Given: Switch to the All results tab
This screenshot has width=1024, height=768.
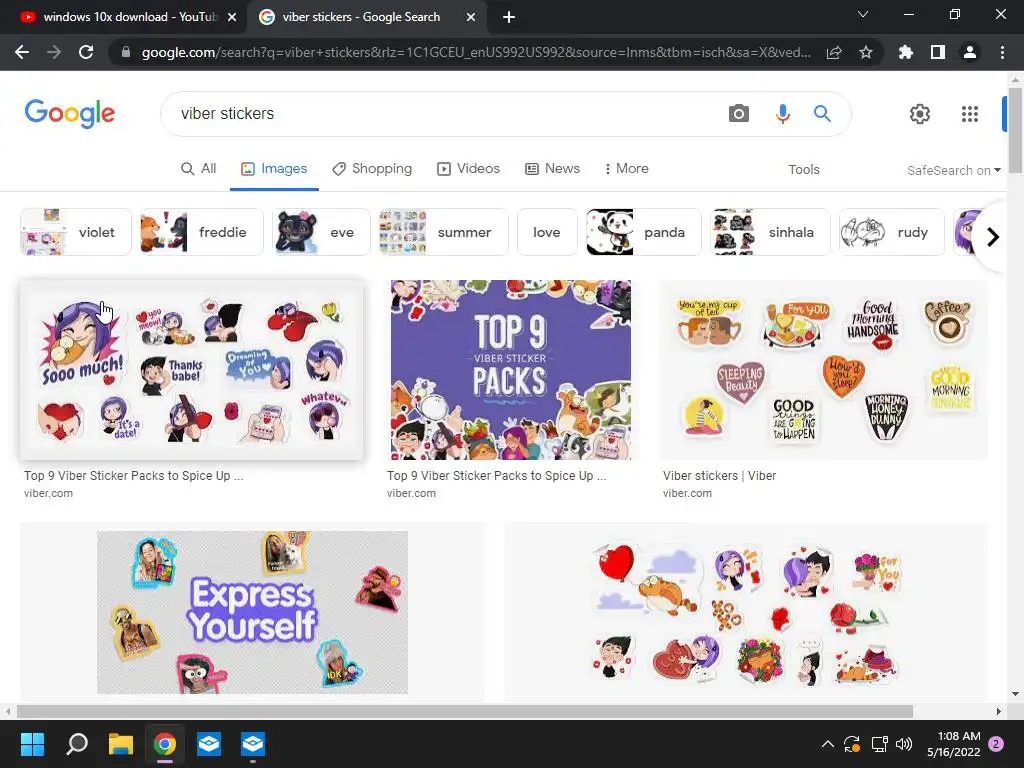Looking at the screenshot, I should click(199, 168).
